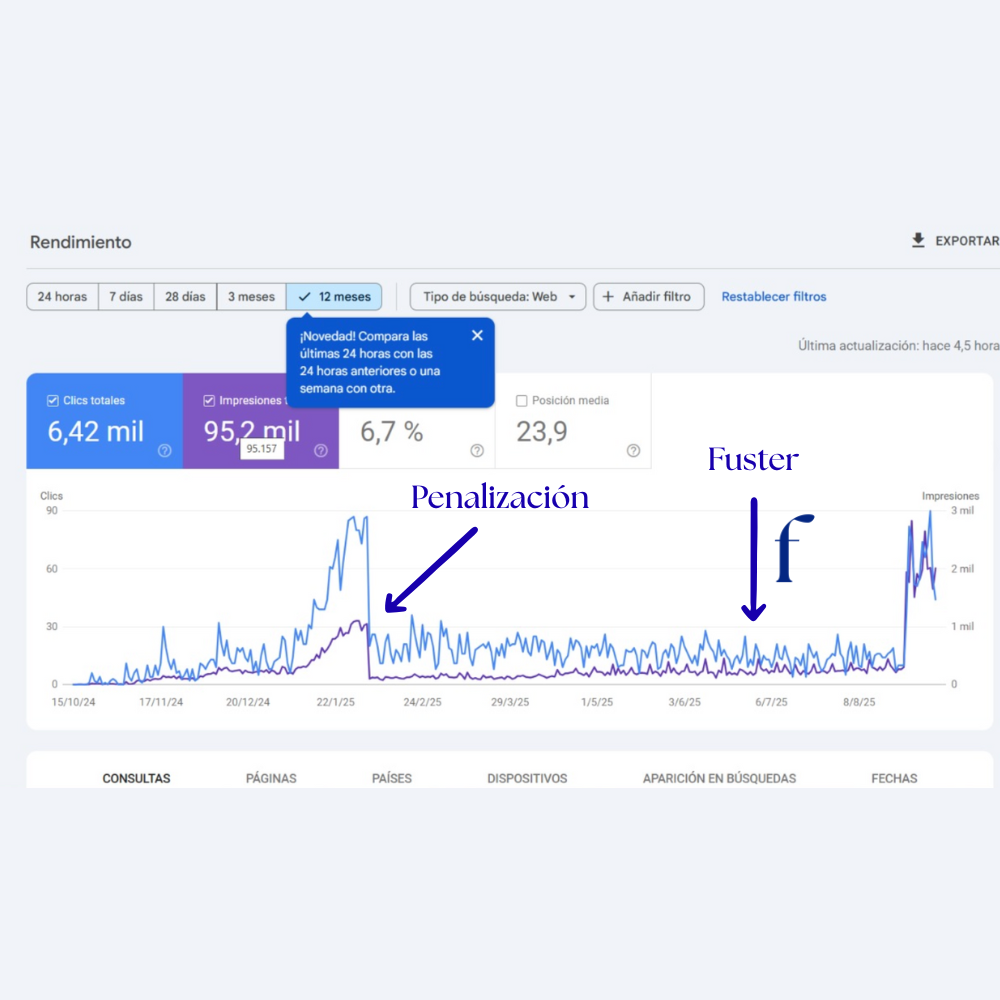The width and height of the screenshot is (1000, 1000).
Task: Click the plus icon in Añadir filtro
Action: (608, 297)
